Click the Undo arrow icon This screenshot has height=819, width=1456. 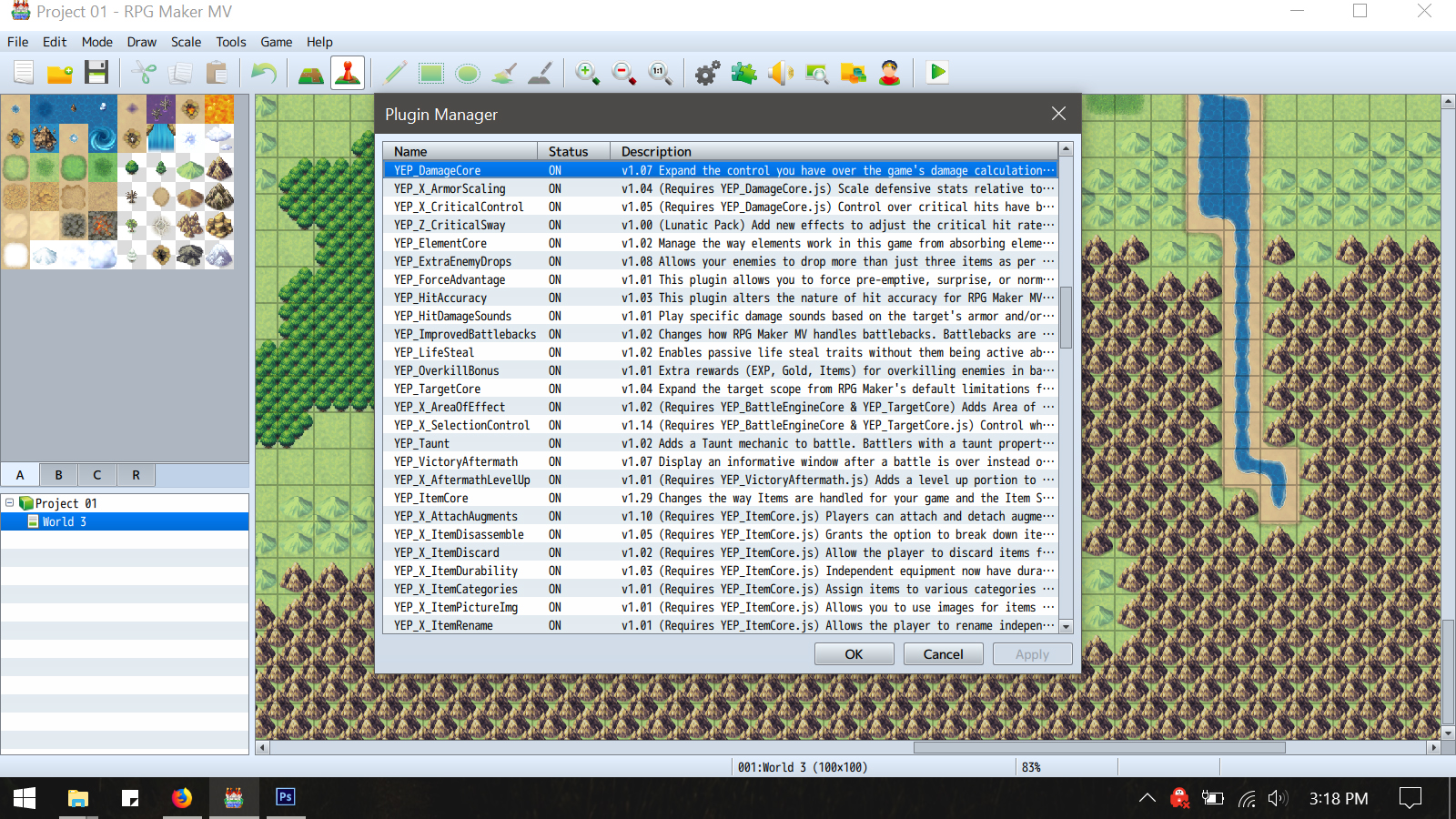(264, 73)
